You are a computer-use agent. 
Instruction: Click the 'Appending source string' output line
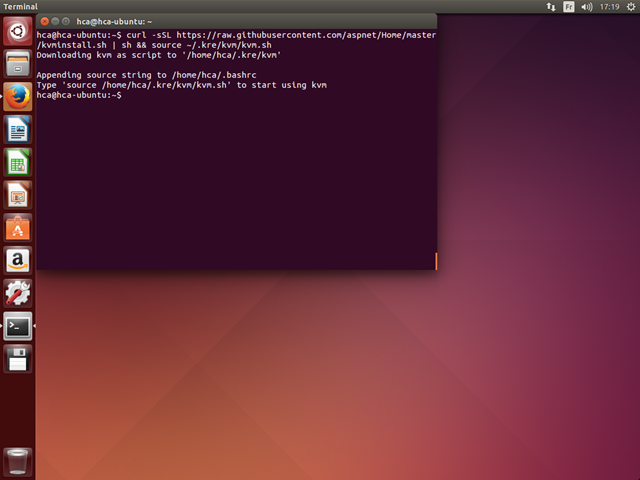pyautogui.click(x=147, y=75)
